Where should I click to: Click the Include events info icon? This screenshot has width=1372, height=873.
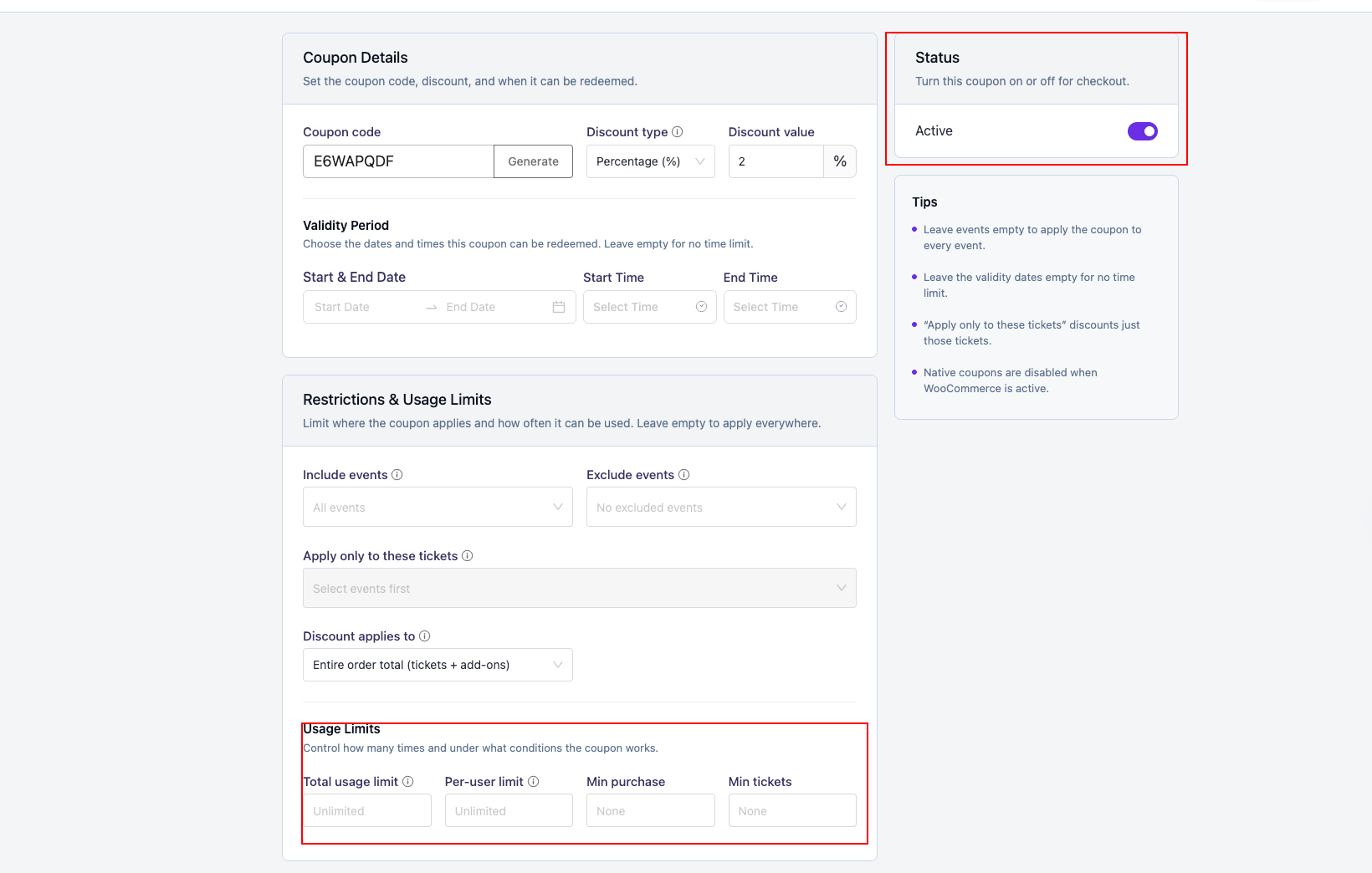tap(397, 474)
